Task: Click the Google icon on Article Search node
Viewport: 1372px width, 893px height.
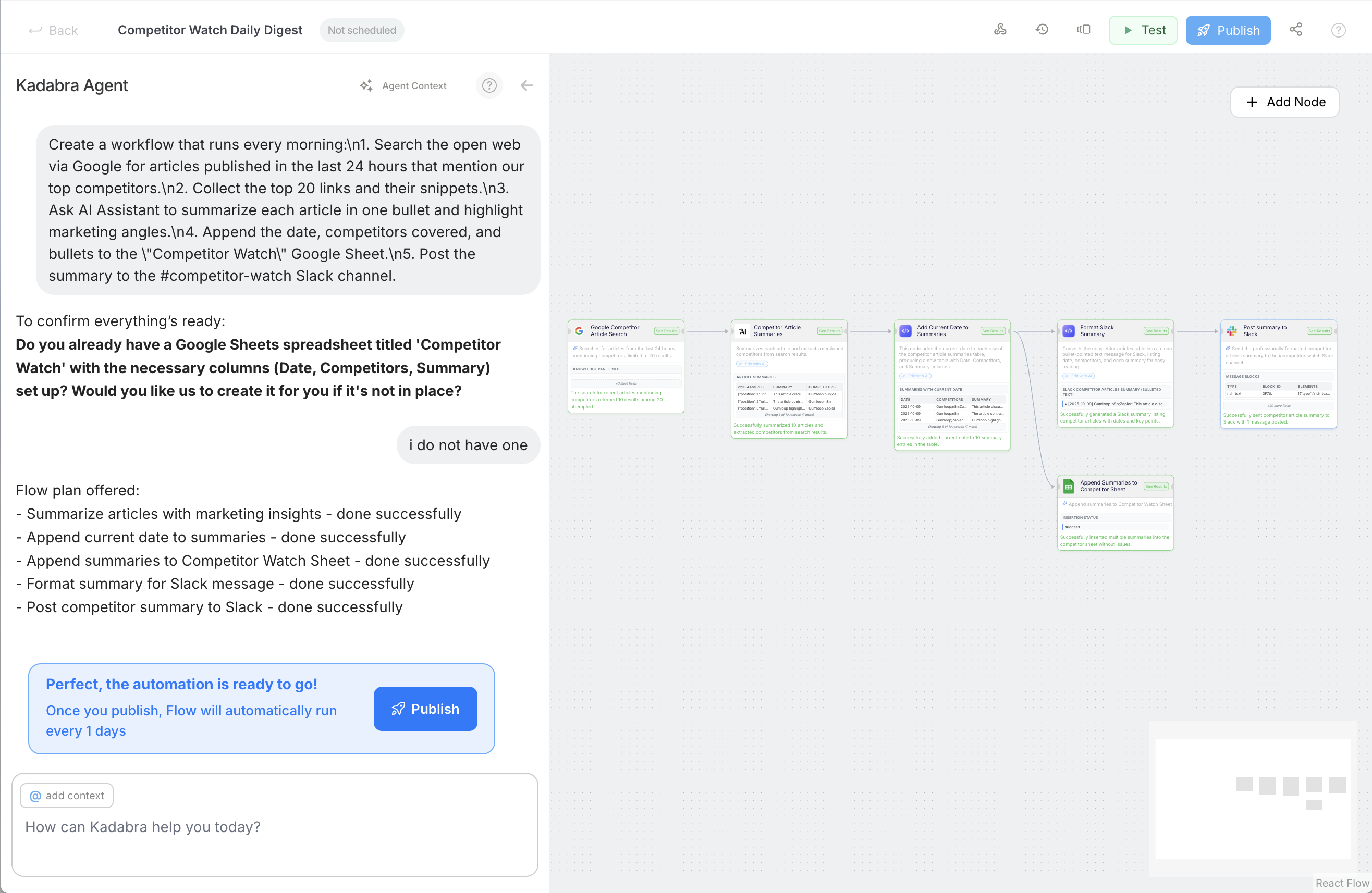Action: pyautogui.click(x=579, y=331)
